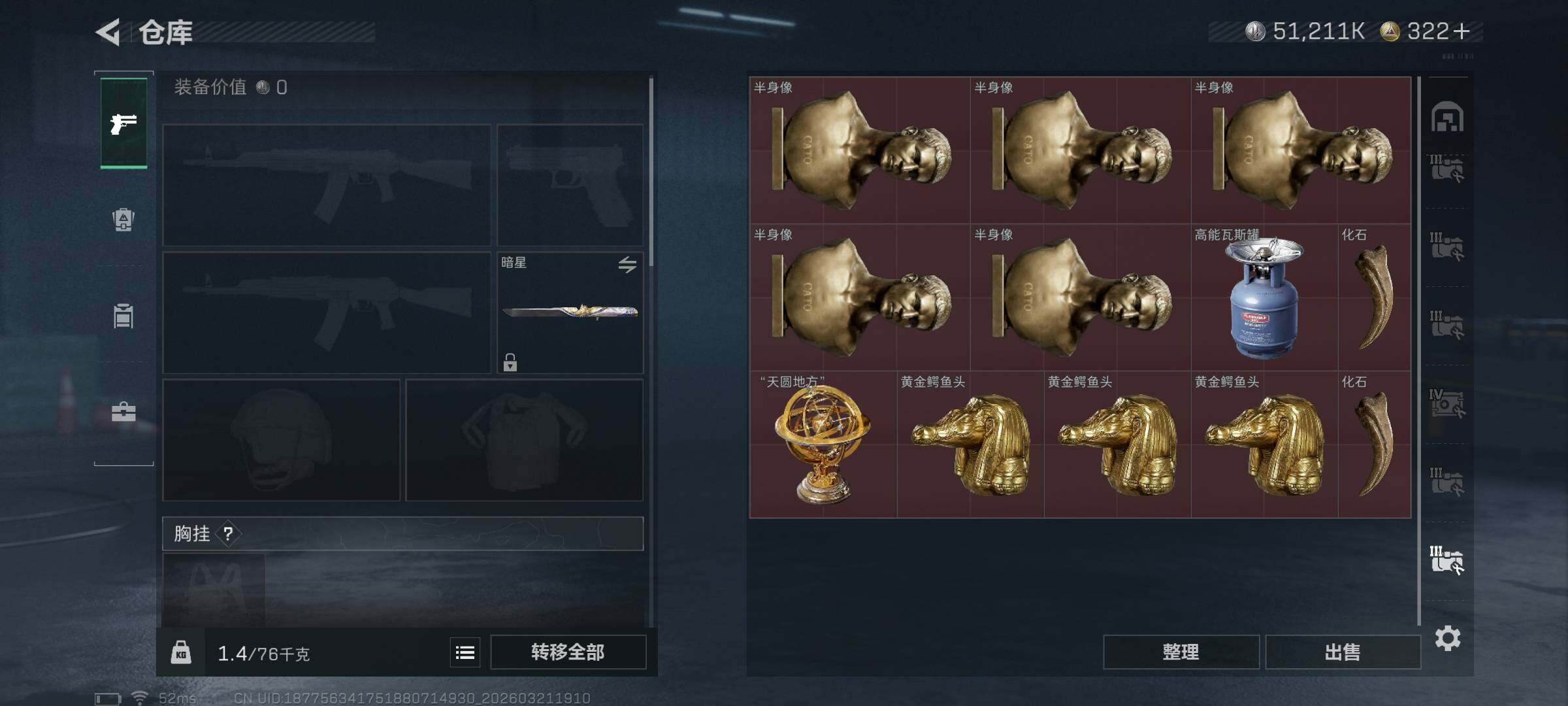Open the 胸挂 help question mark

click(228, 533)
